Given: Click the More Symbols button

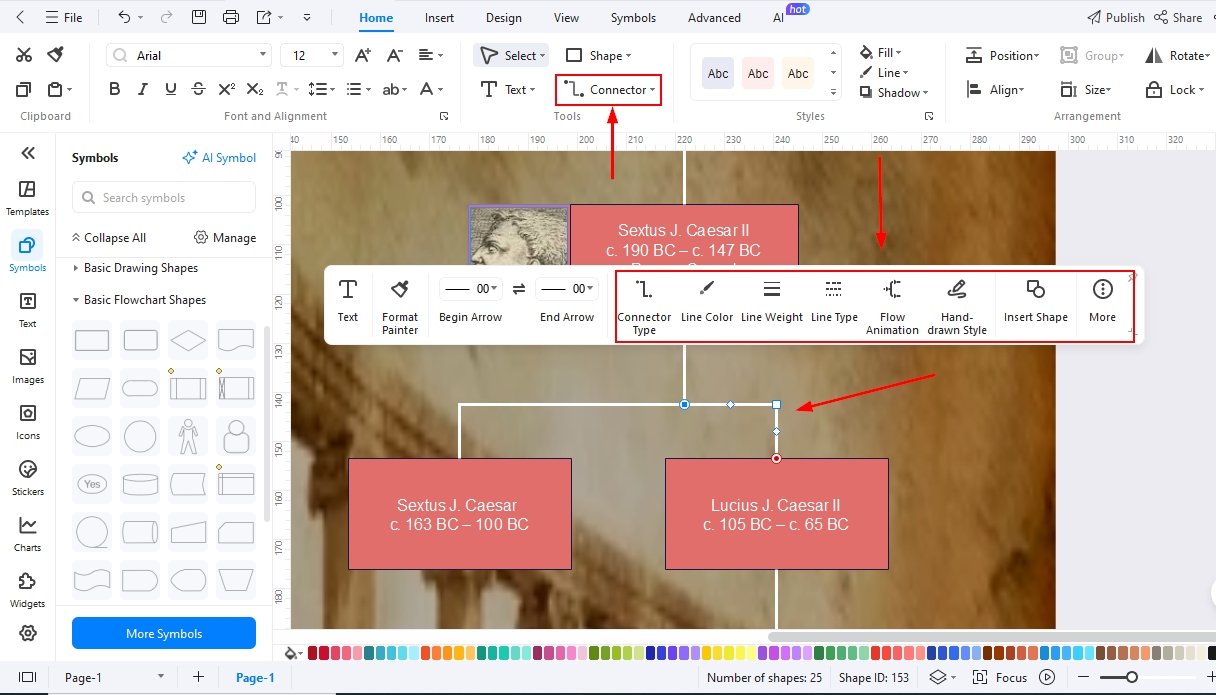Looking at the screenshot, I should 163,633.
